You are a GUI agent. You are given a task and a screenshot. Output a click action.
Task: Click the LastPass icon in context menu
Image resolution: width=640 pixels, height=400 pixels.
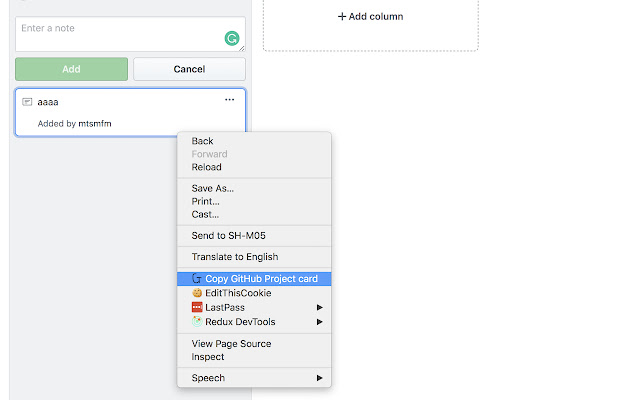tap(197, 307)
